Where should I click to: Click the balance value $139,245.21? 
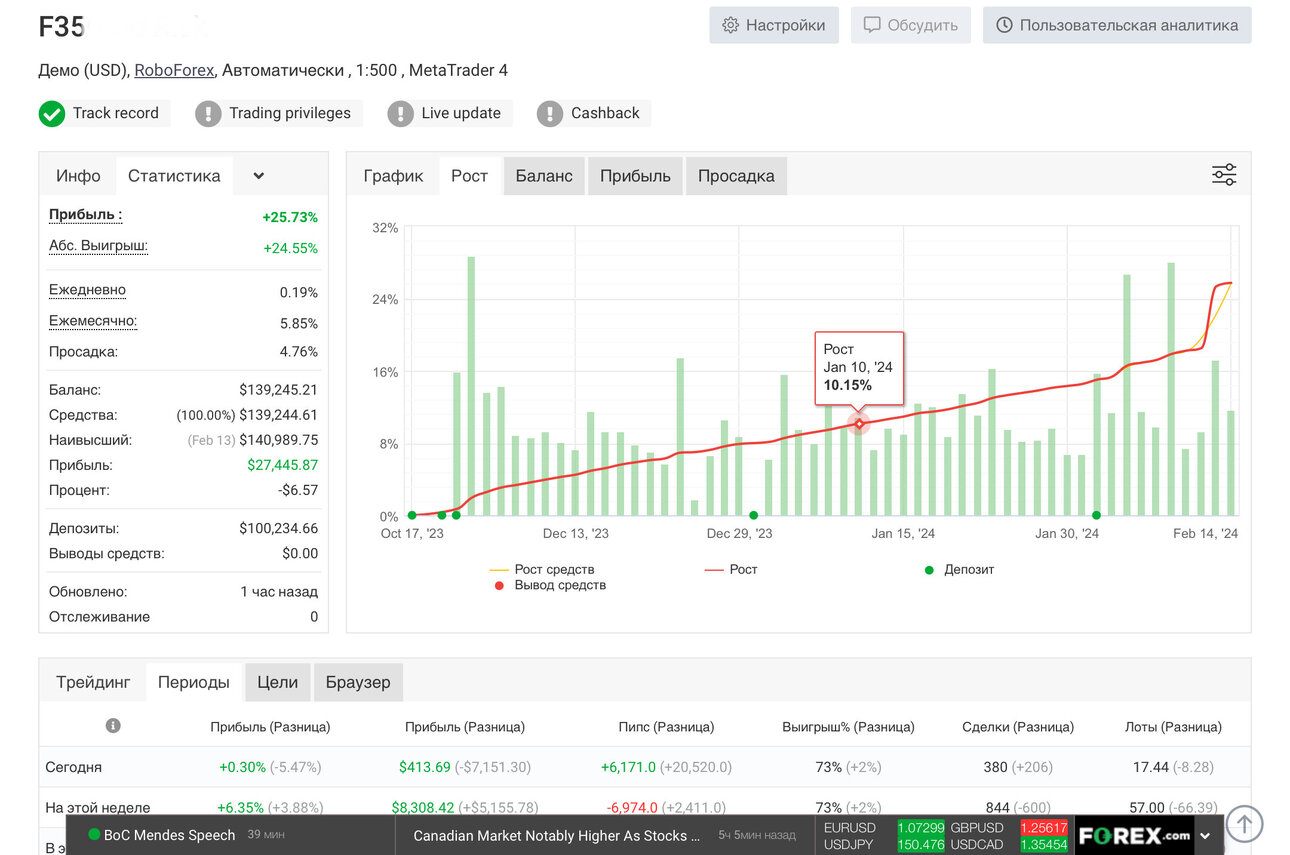(278, 390)
